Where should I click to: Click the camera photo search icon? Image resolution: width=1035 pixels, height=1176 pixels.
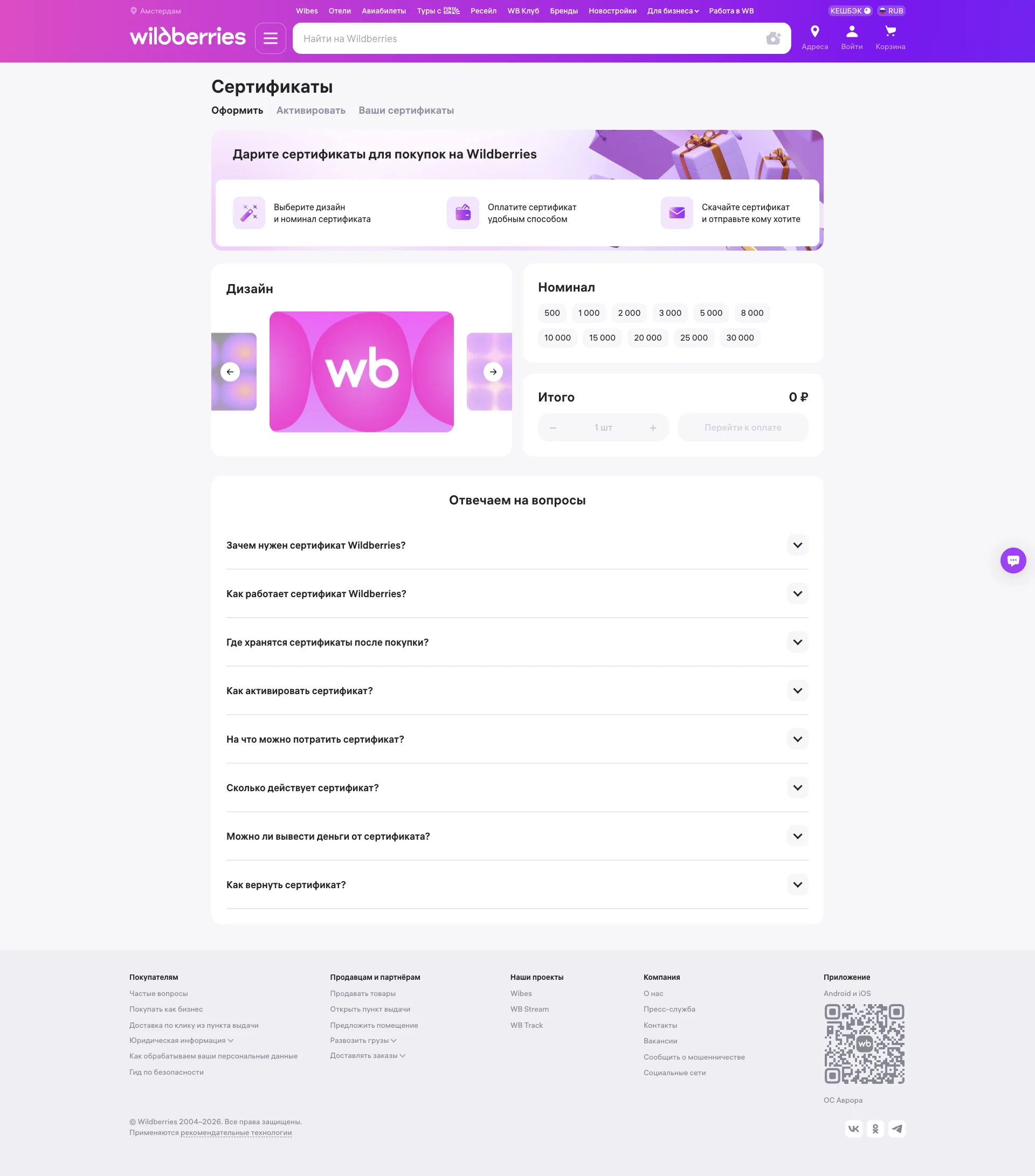point(773,39)
